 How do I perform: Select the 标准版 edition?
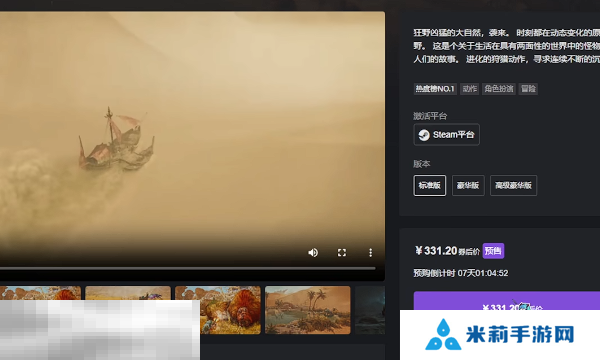coord(430,186)
